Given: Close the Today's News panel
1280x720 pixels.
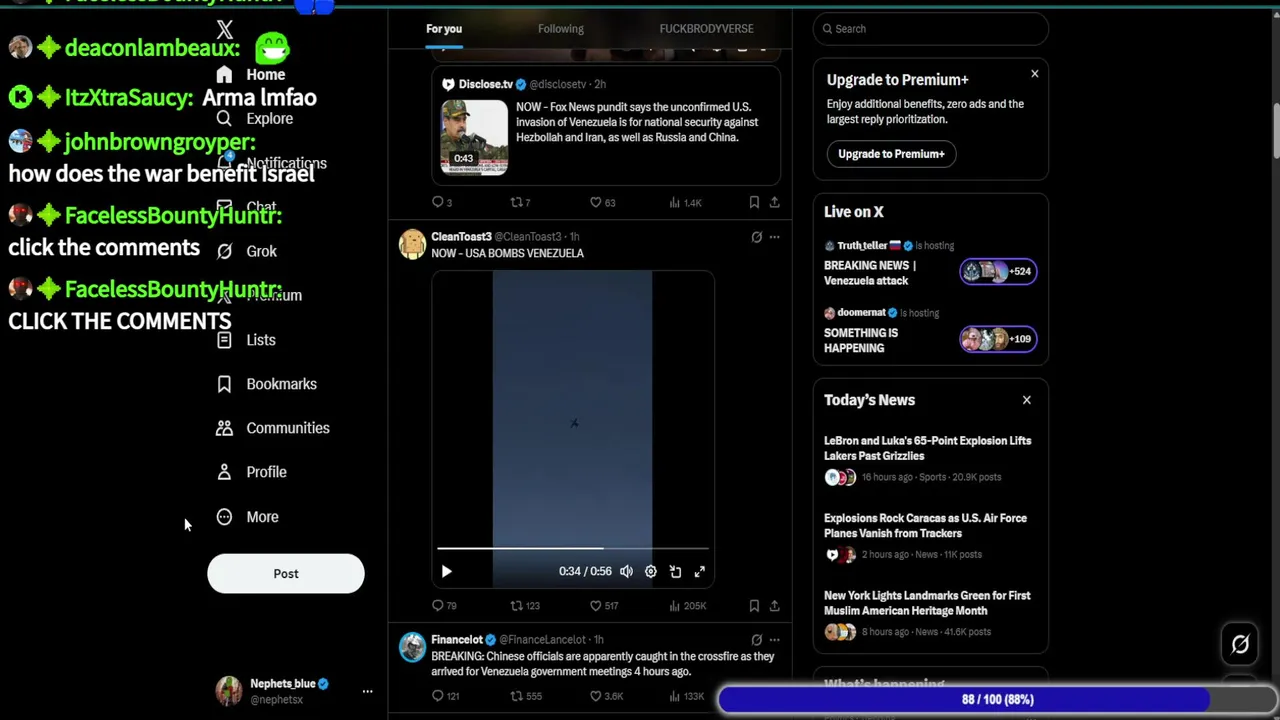Looking at the screenshot, I should pos(1026,400).
